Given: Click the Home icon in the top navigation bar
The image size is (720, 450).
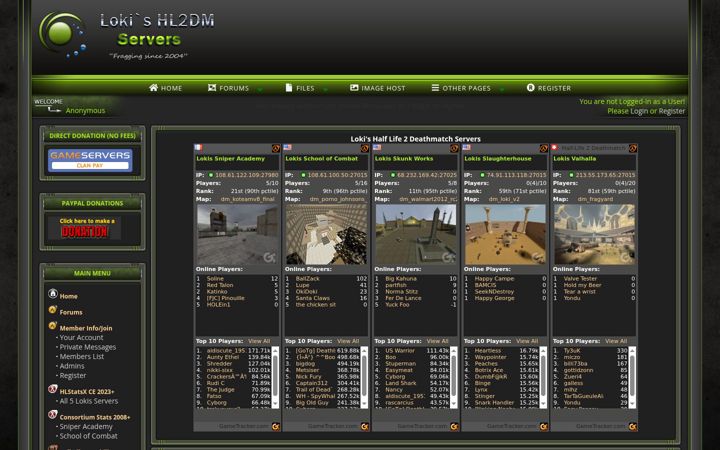Looking at the screenshot, I should click(153, 88).
